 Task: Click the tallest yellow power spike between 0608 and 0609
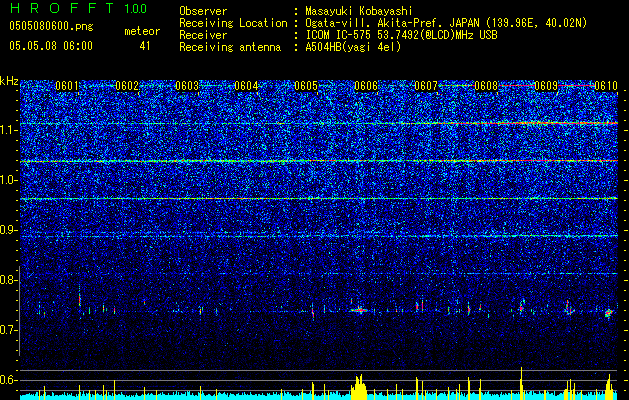(521, 383)
